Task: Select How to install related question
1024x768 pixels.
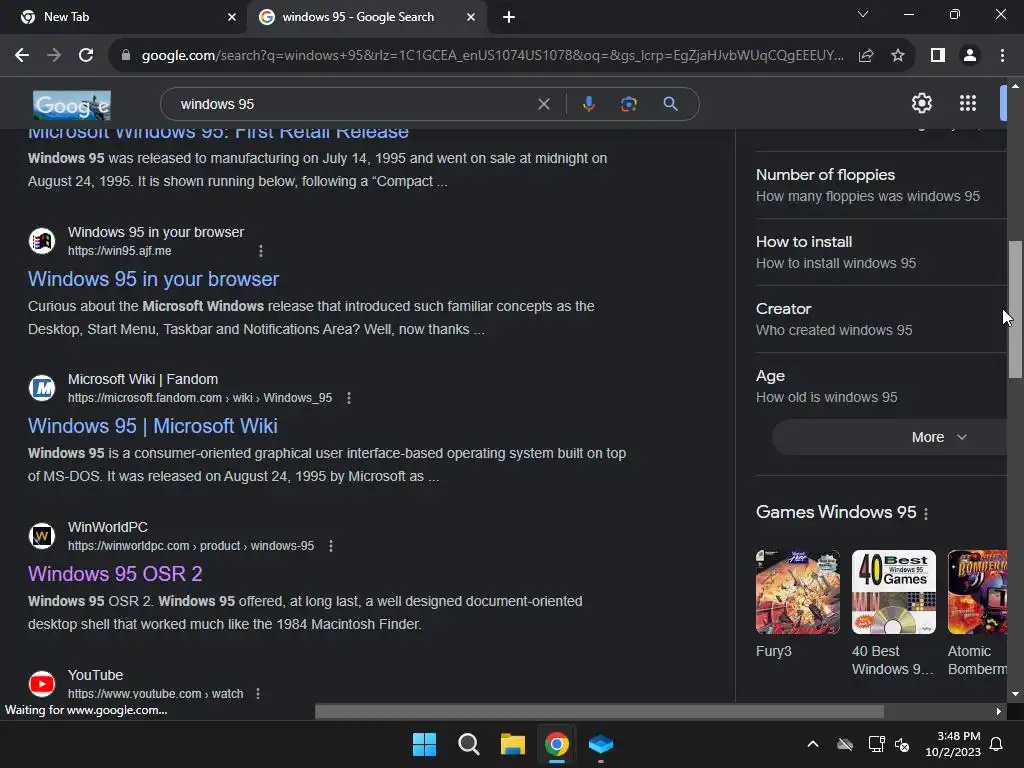Action: (x=881, y=252)
